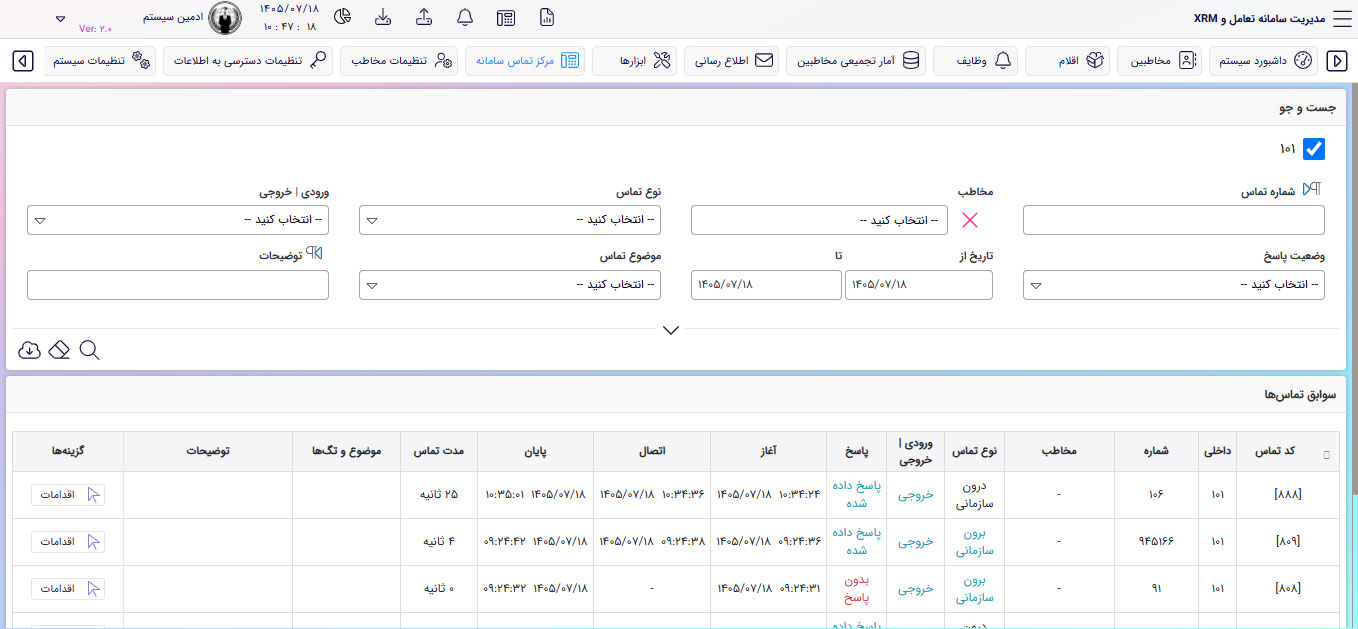Focus the تاریخ از date field
Image resolution: width=1358 pixels, height=629 pixels.
click(919, 285)
